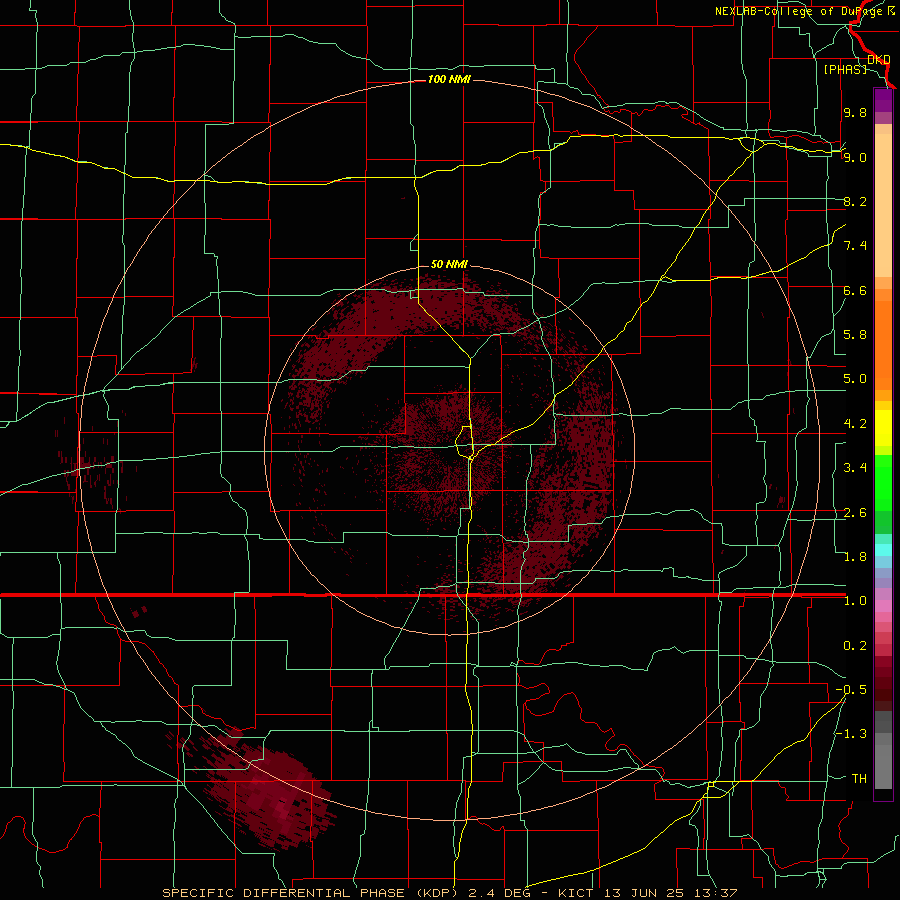The height and width of the screenshot is (900, 900).
Task: Select the 5.8 value on the color scale
Action: click(x=855, y=335)
